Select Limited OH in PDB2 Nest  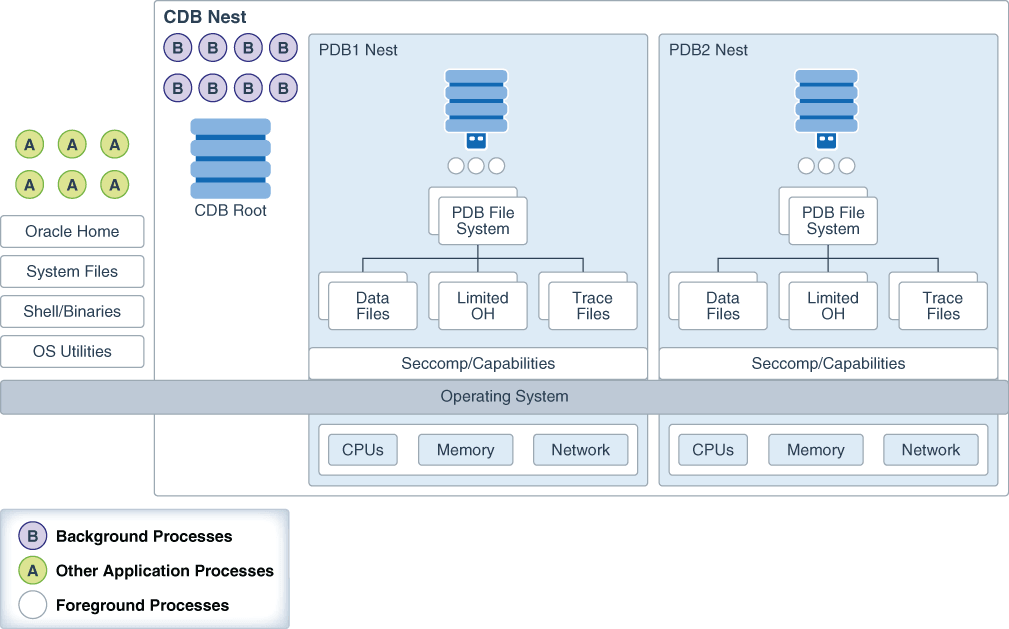coord(833,306)
